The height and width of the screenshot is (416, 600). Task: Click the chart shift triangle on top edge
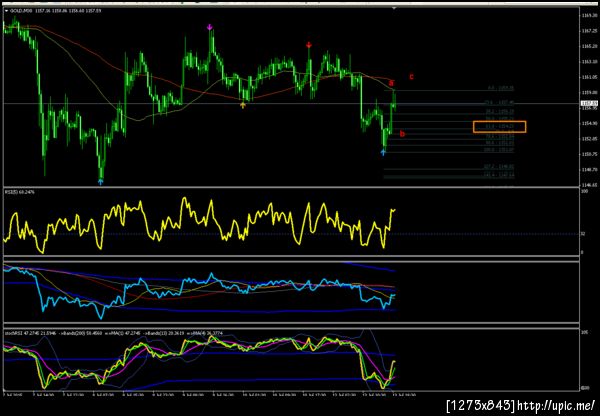395,8
